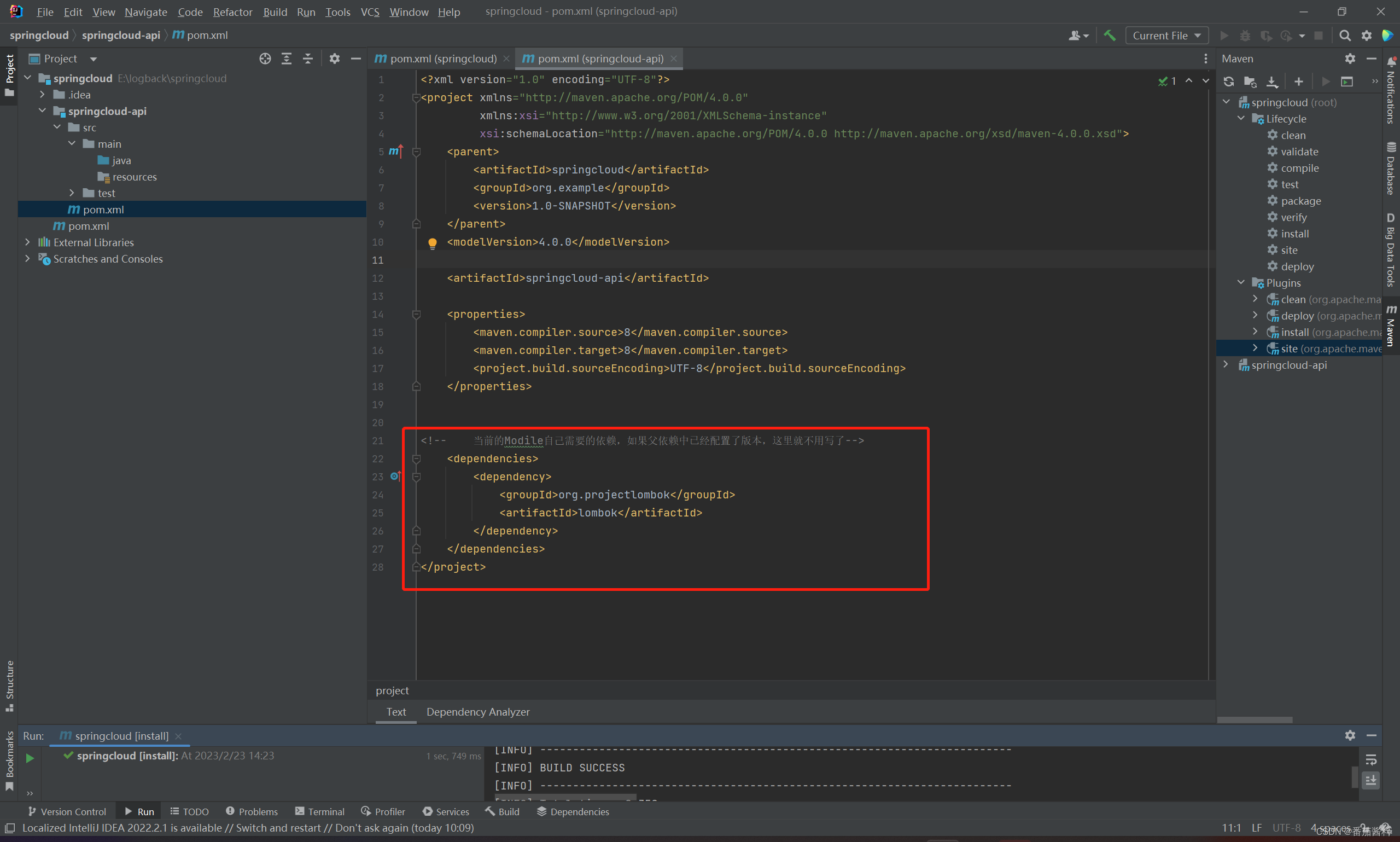
Task: Toggle soft-wrap in Run console
Action: tap(1370, 760)
